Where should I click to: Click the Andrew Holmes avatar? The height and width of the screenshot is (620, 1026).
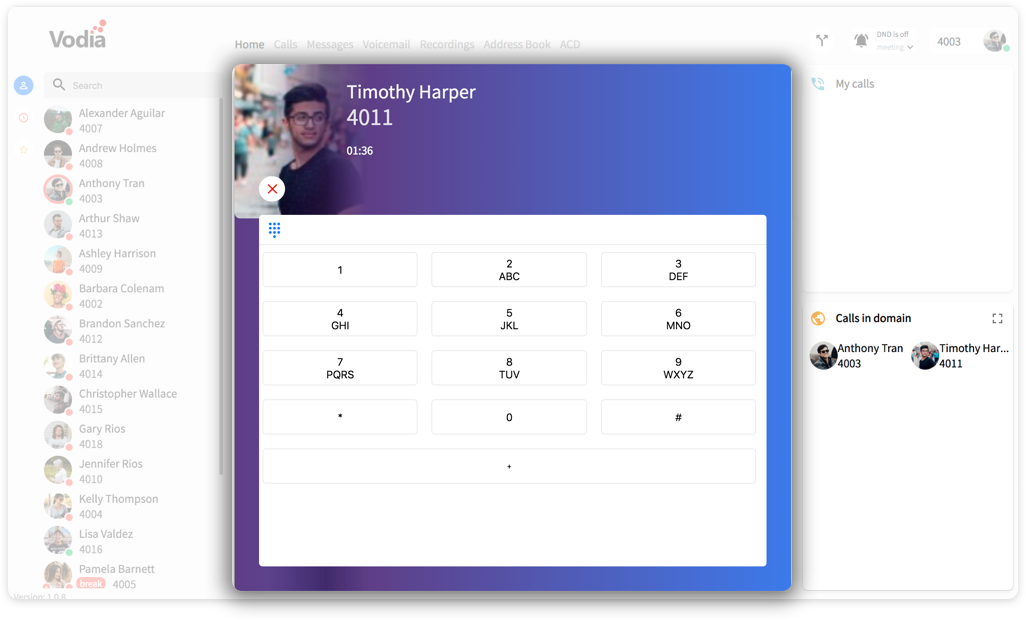pyautogui.click(x=58, y=154)
